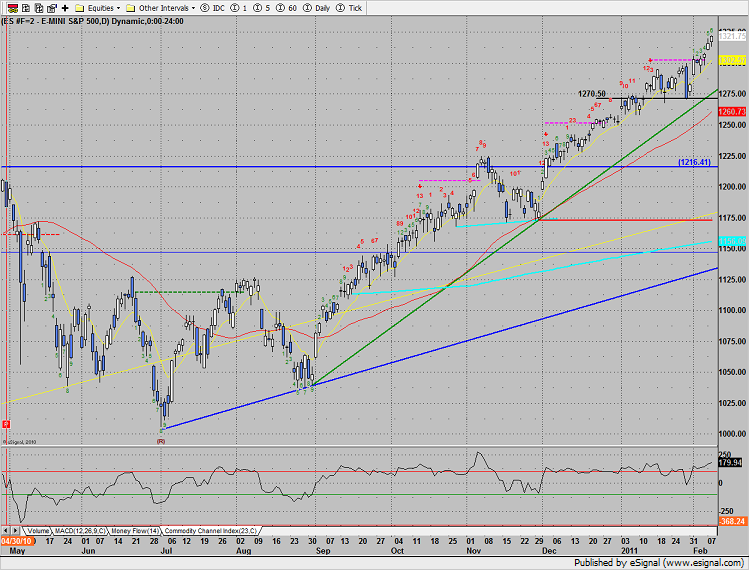This screenshot has width=749, height=570.
Task: Open the Money Flow(14) study tab
Action: click(x=135, y=530)
